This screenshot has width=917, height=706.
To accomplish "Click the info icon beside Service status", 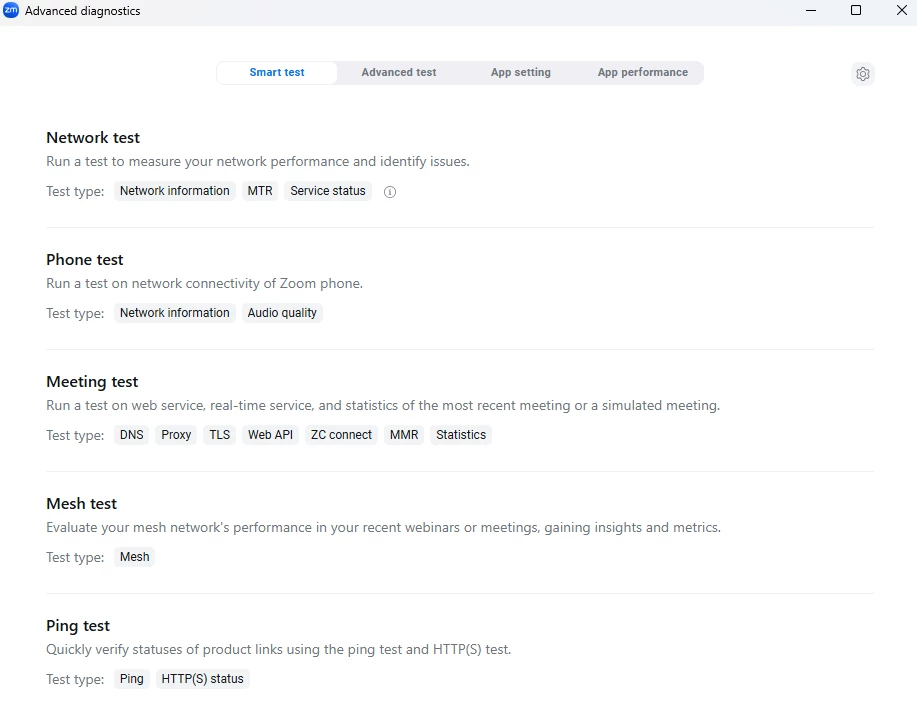I will 389,192.
